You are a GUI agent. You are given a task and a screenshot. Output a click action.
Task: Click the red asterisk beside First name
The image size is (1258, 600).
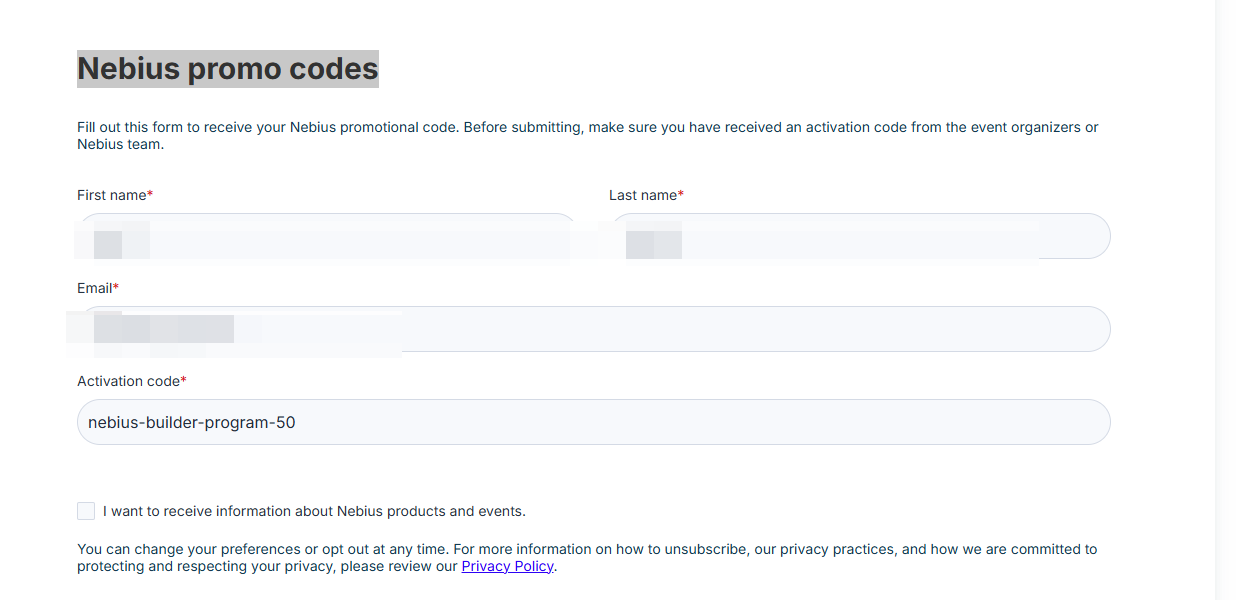click(150, 194)
